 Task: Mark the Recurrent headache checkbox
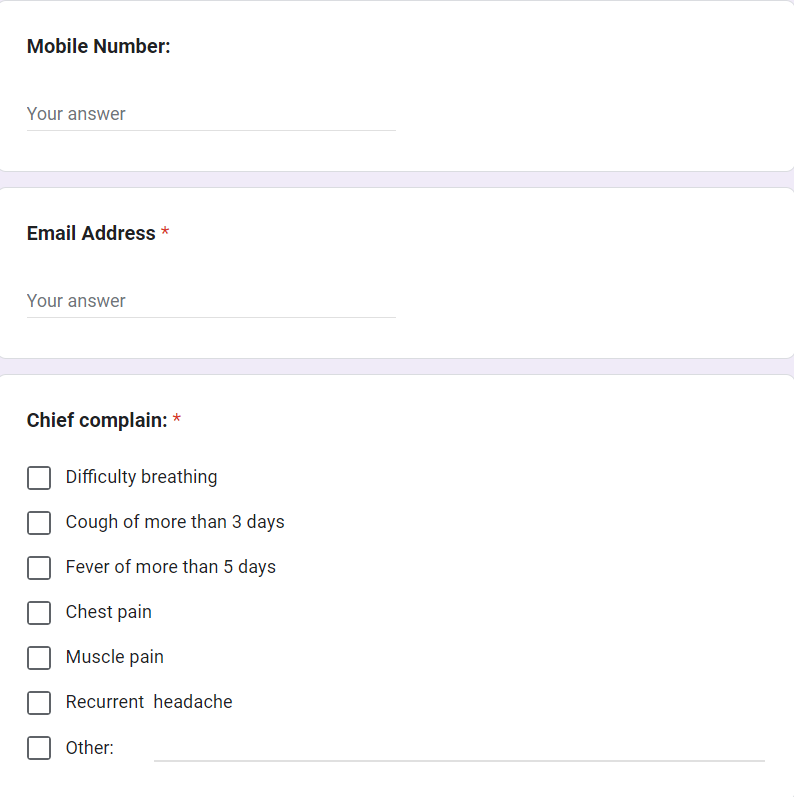[x=39, y=703]
